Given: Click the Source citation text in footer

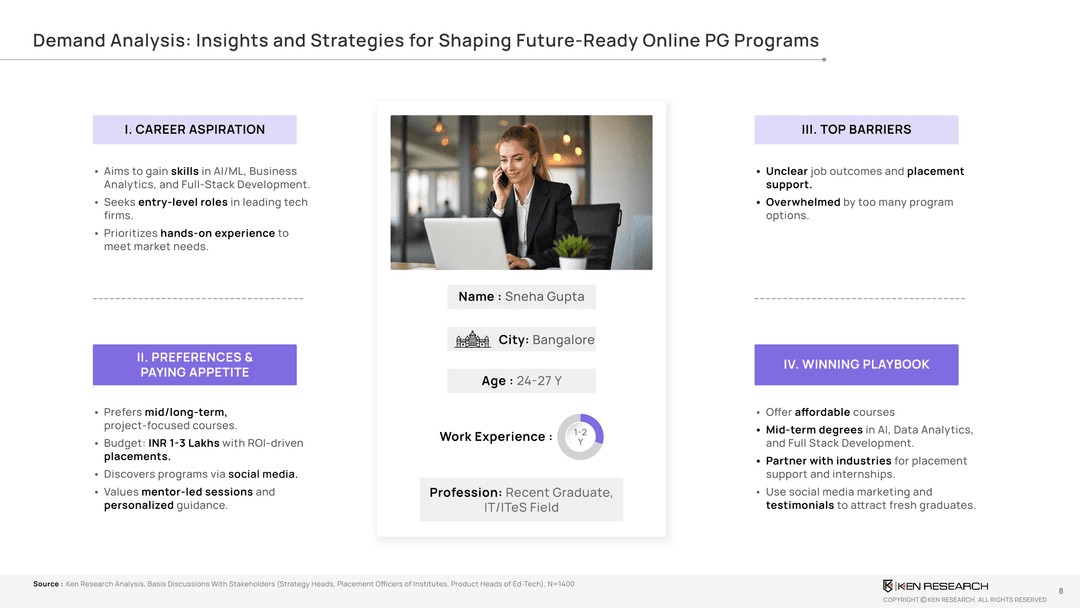Looking at the screenshot, I should (304, 584).
